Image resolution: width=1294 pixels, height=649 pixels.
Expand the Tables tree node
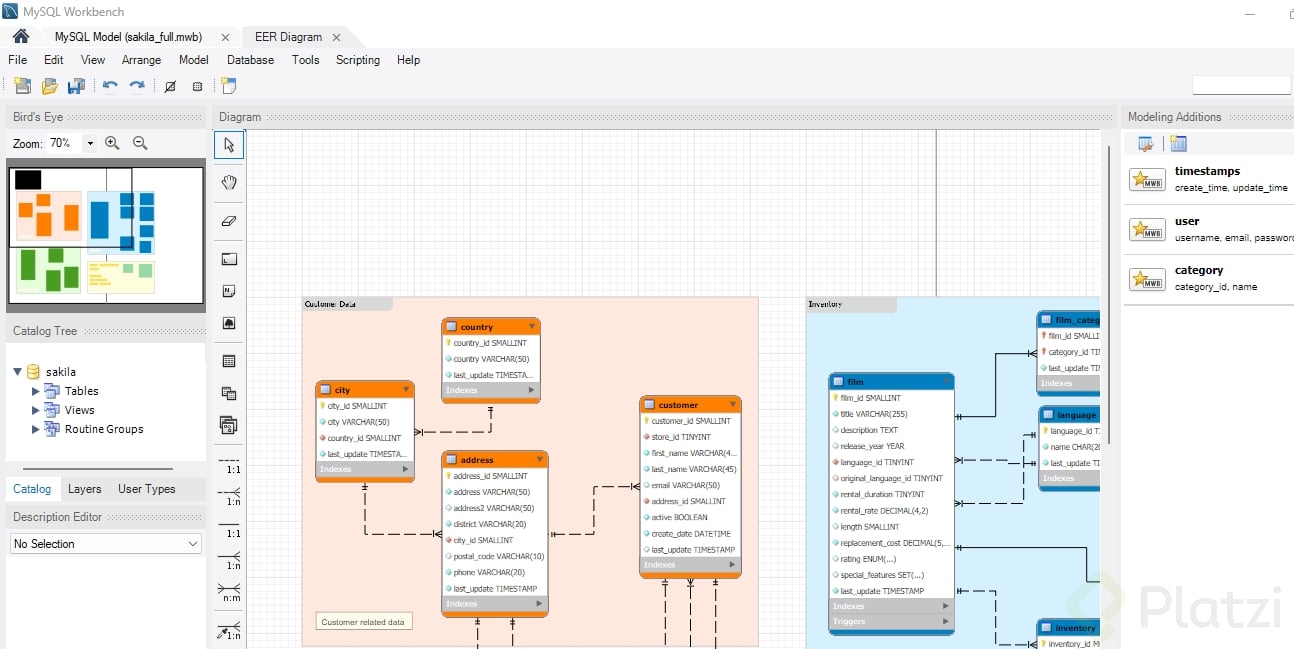tap(36, 391)
